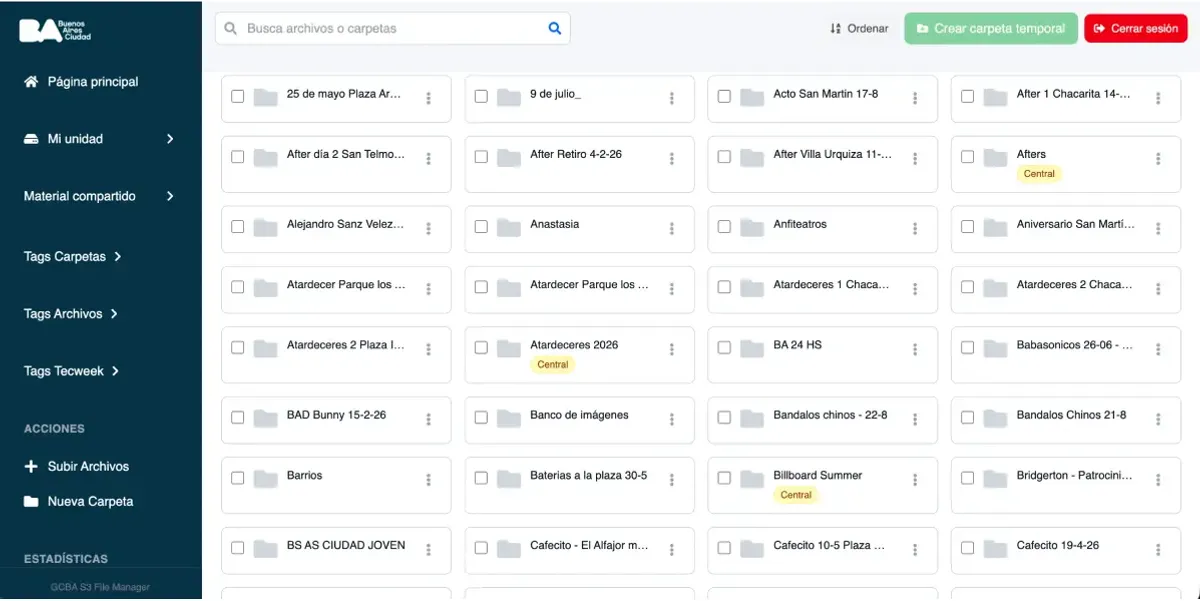Check the Afters folder checkbox

(x=967, y=157)
